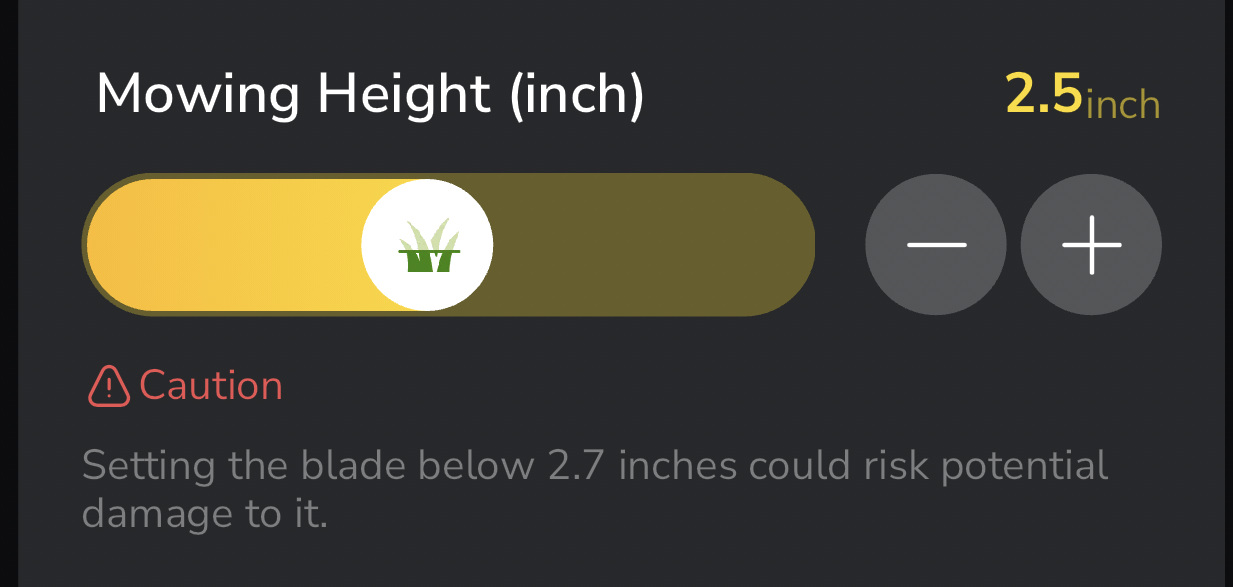
Task: Decrease mowing height with the minus button
Action: (935, 245)
